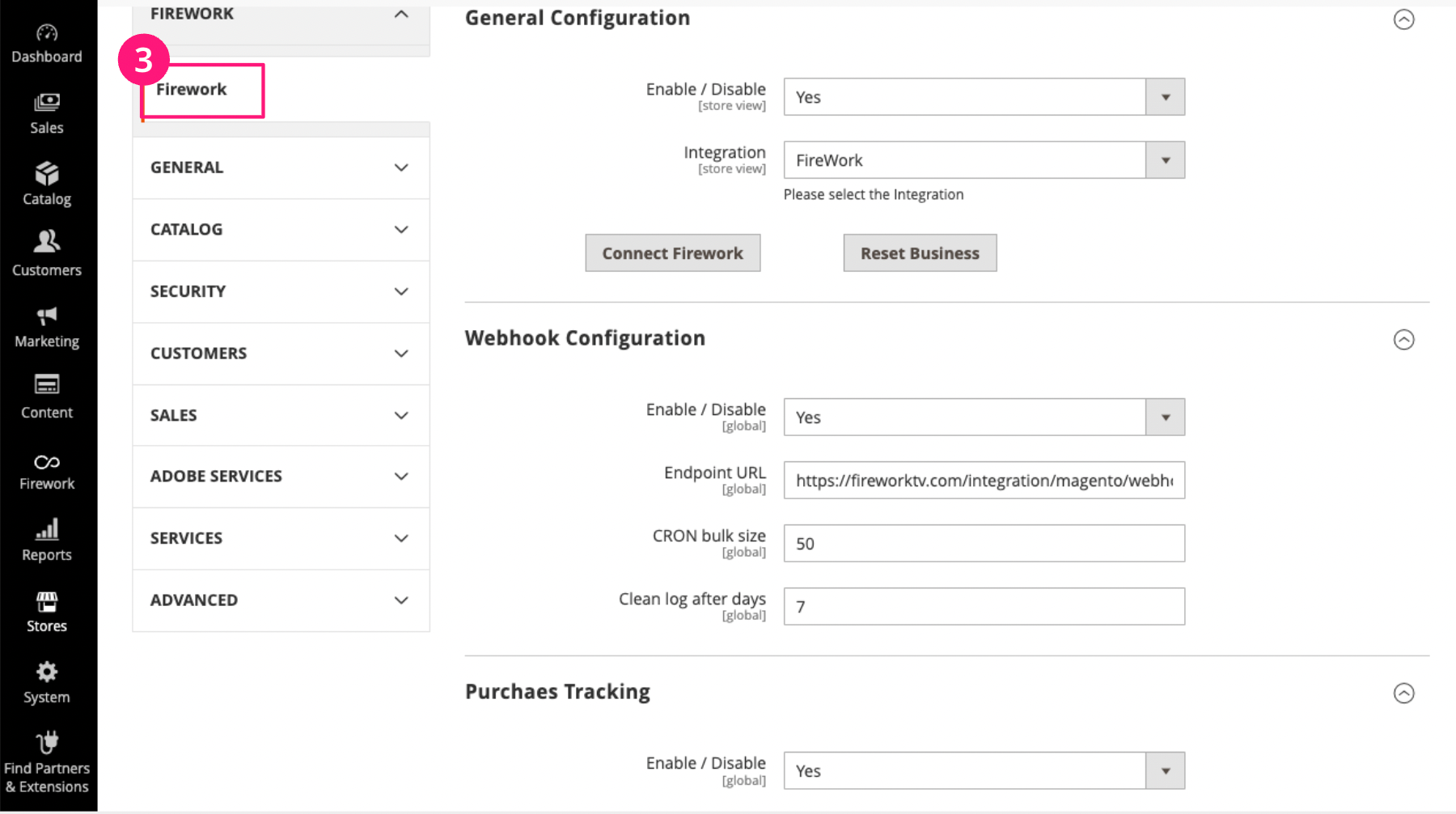The image size is (1456, 814).
Task: Click the Connect Firework button
Action: tap(672, 252)
